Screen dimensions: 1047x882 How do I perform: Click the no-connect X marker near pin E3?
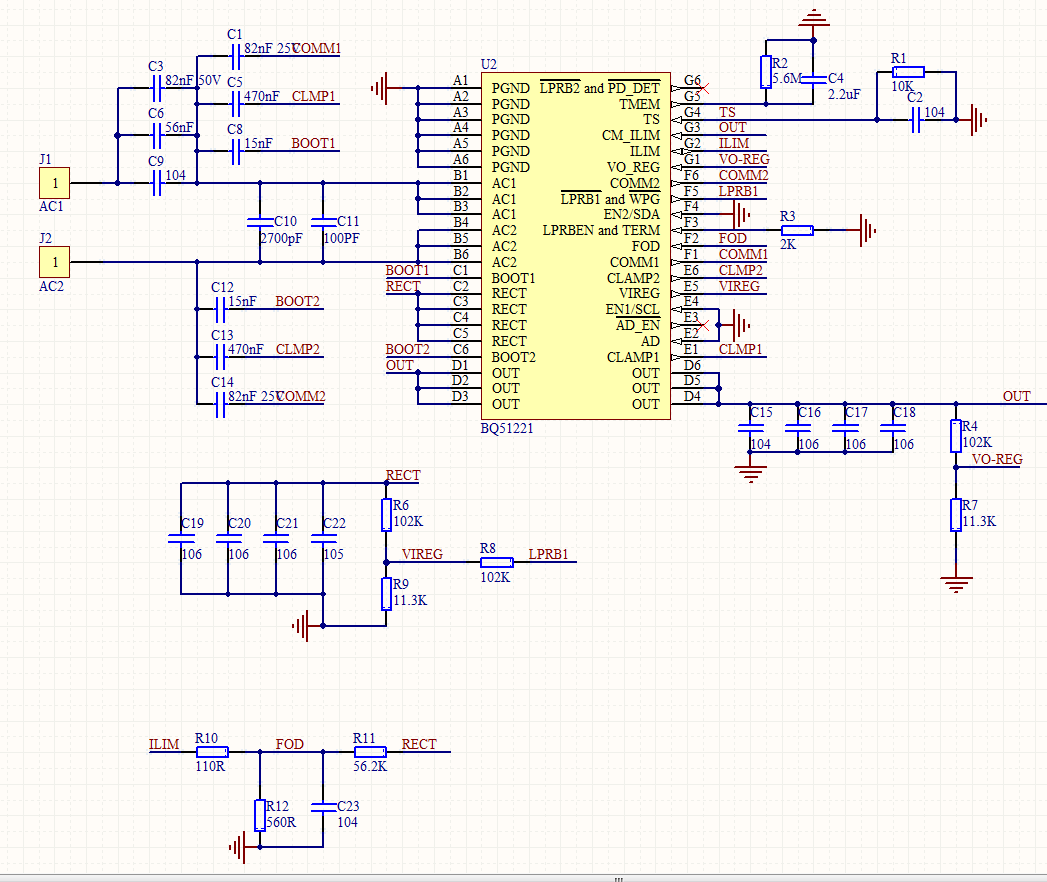coord(702,325)
